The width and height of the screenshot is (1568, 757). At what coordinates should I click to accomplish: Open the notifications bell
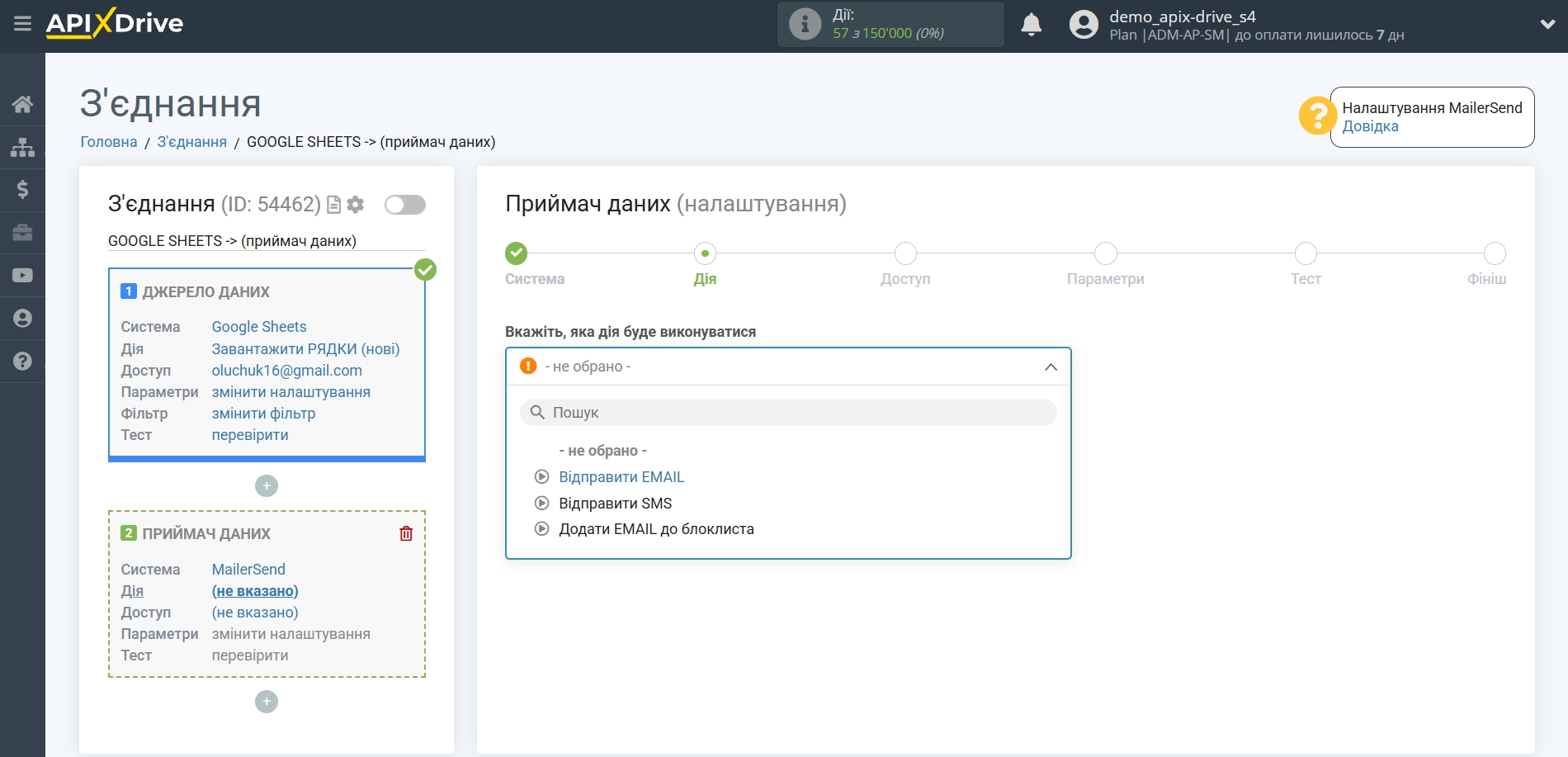tap(1031, 24)
